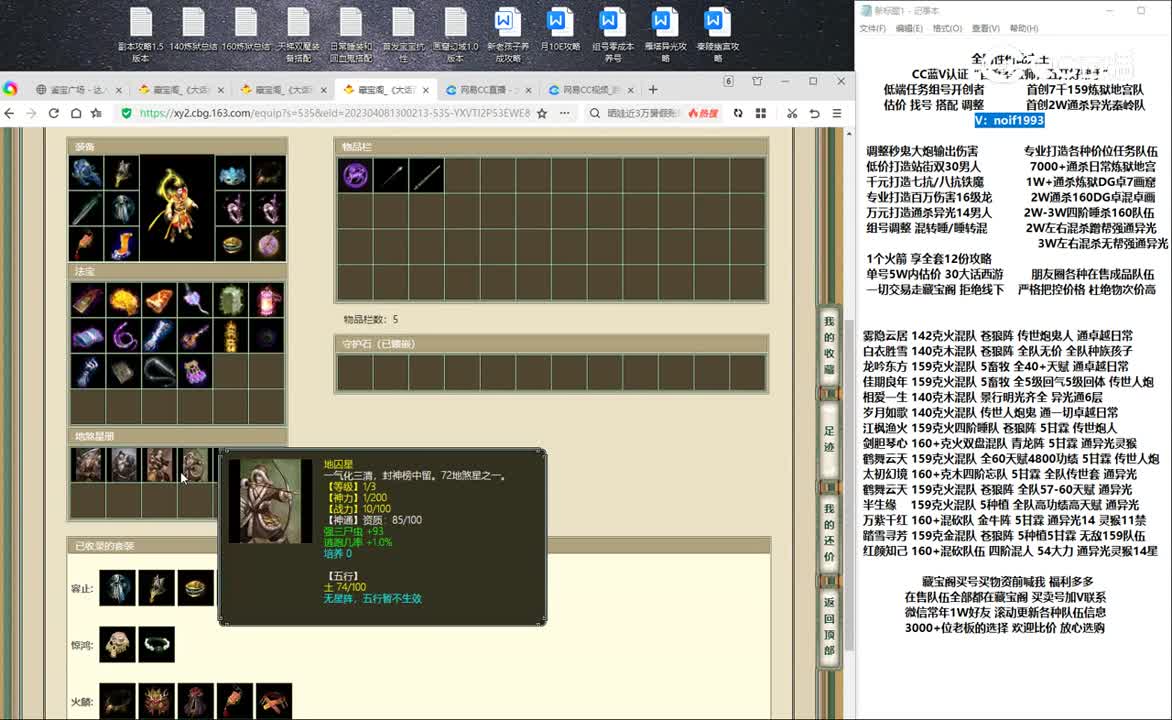The width and height of the screenshot is (1172, 720).
Task: Bookmark page with address bar star
Action: tap(543, 113)
